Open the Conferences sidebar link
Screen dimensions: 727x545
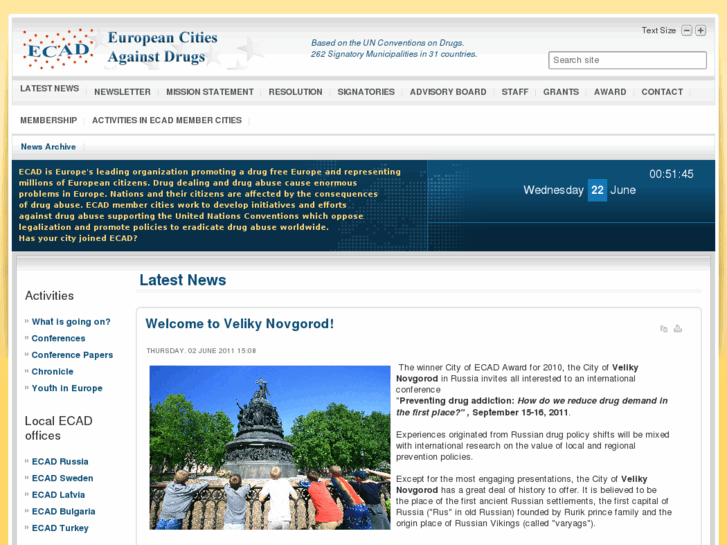58,339
